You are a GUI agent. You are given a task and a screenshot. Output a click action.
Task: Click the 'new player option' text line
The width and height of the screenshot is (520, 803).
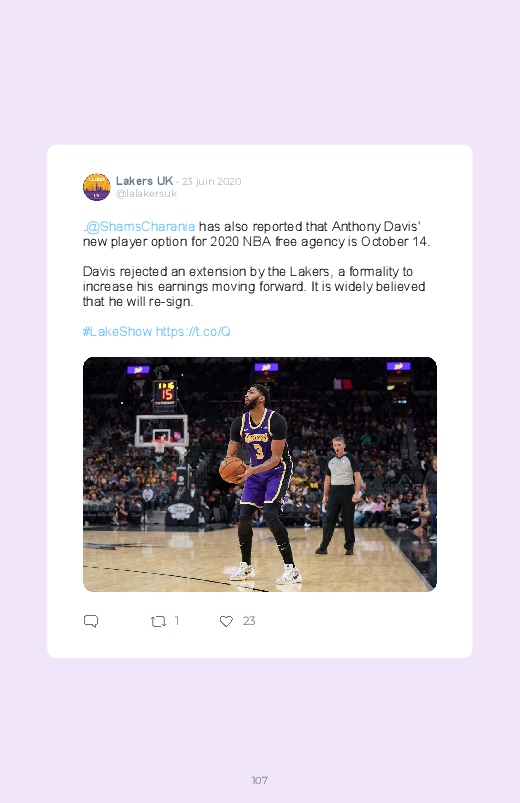pyautogui.click(x=257, y=242)
